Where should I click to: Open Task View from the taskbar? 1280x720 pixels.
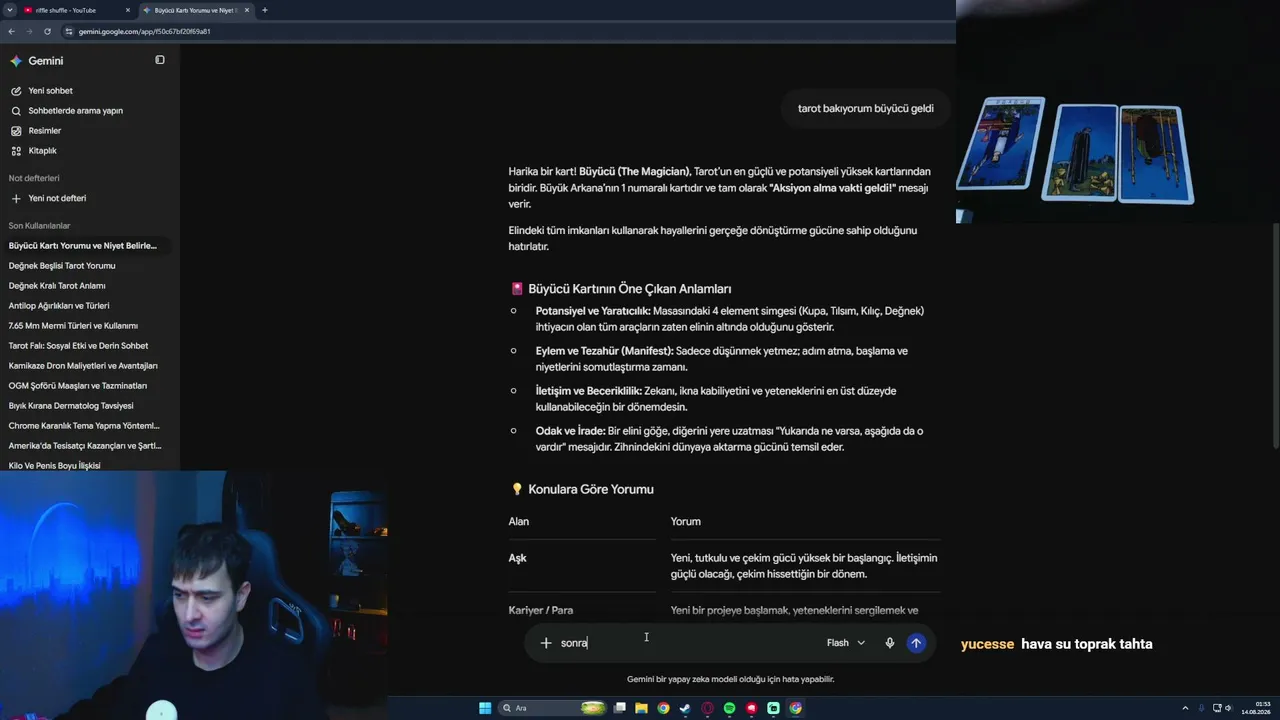(620, 708)
